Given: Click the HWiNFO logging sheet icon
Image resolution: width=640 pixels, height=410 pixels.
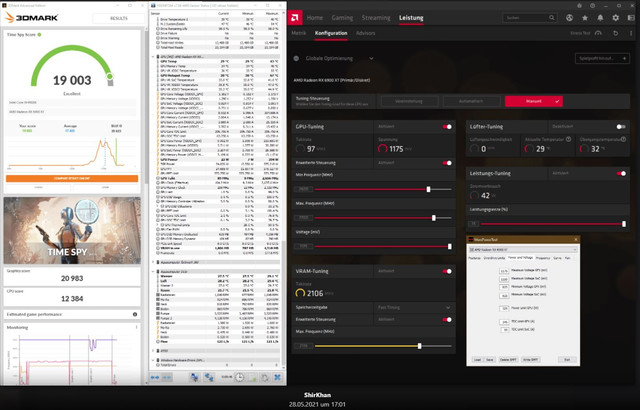Looking at the screenshot, I should pyautogui.click(x=252, y=377).
